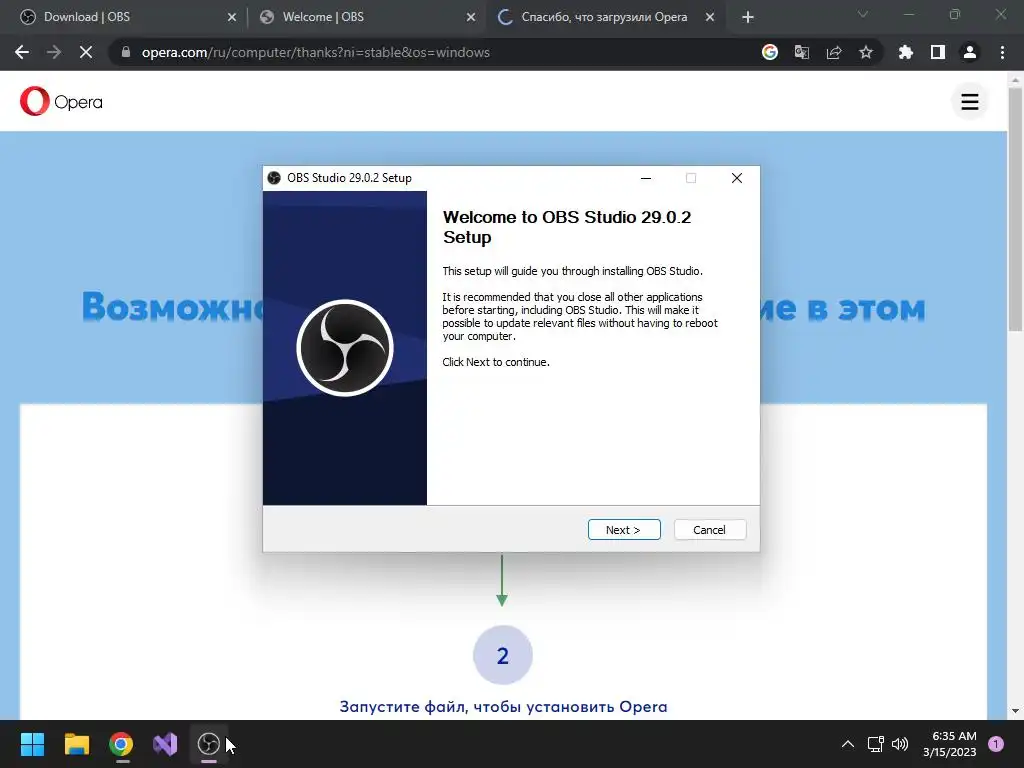This screenshot has height=768, width=1024.
Task: Open the Chrome three-dot menu
Action: tap(1002, 52)
